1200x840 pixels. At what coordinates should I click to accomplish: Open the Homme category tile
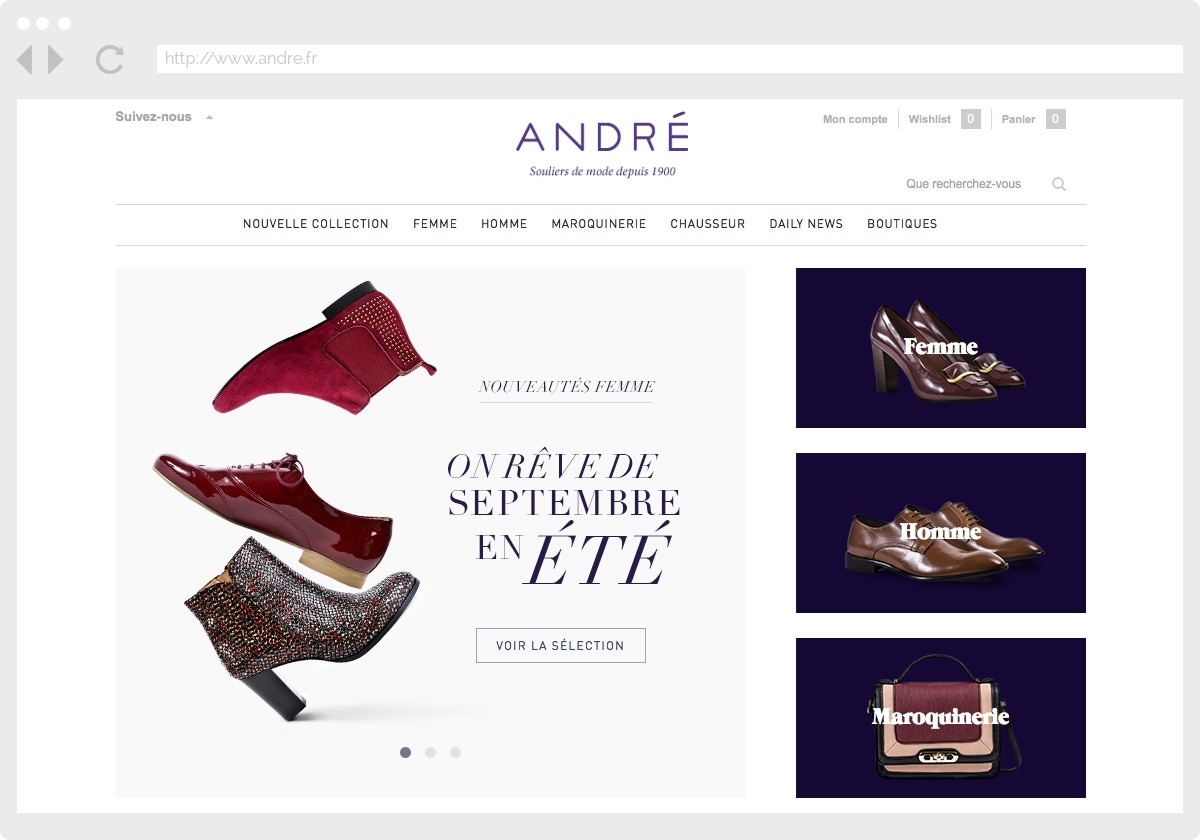pos(941,533)
